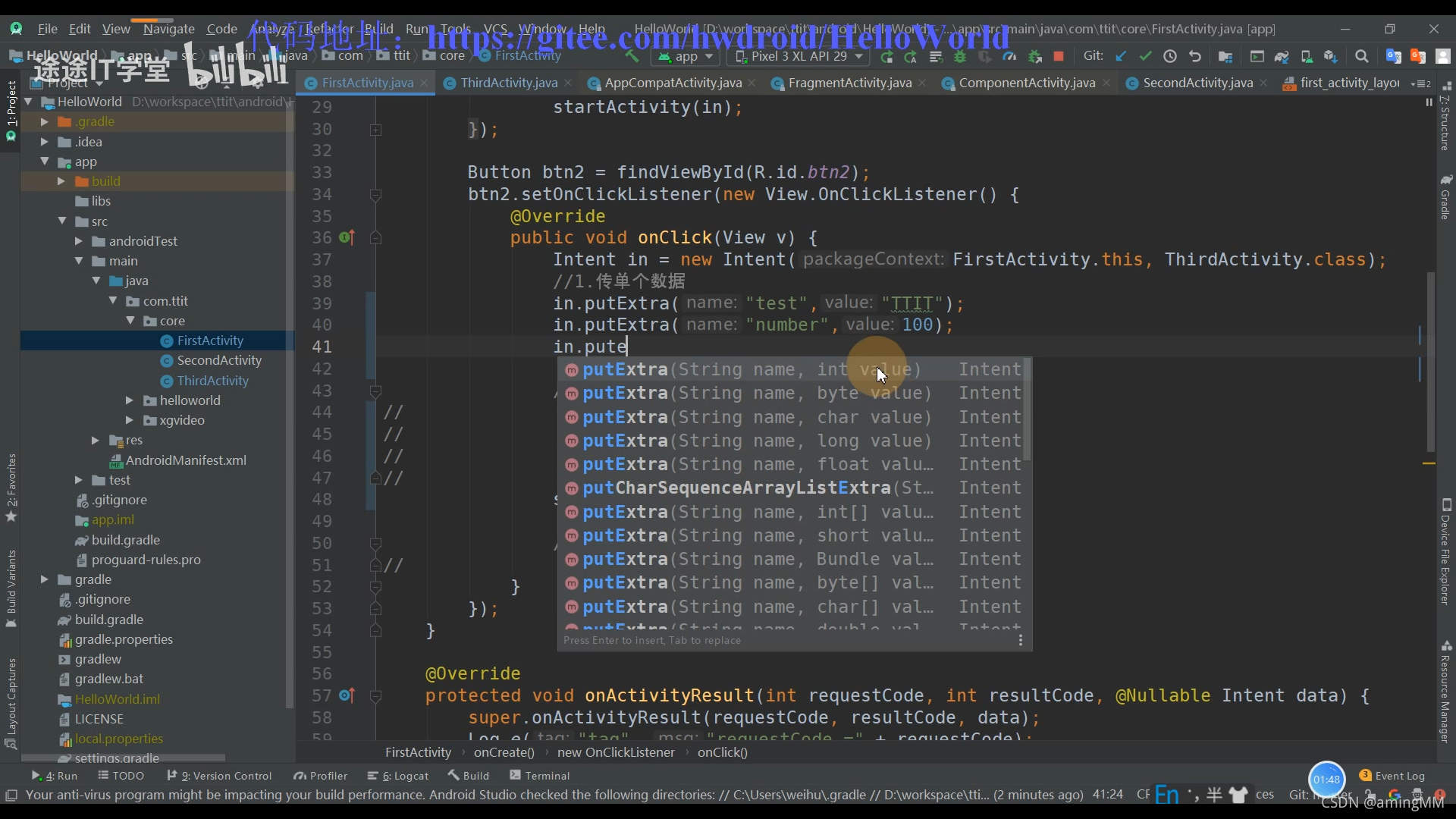Click override gutter icon on line 36
The width and height of the screenshot is (1456, 819).
point(347,237)
